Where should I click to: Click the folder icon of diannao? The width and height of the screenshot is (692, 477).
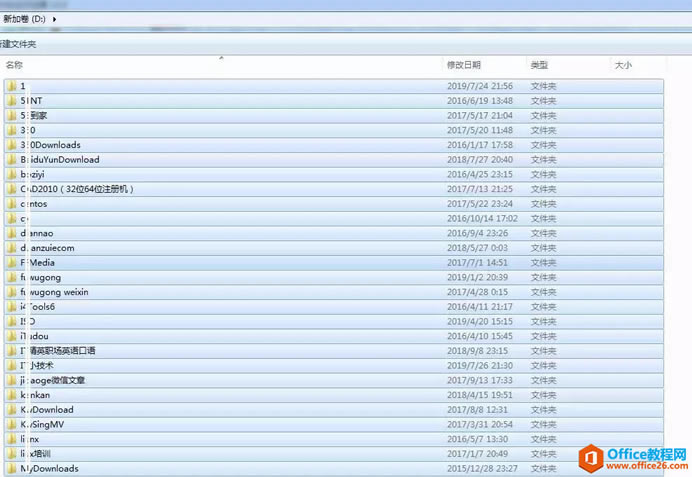pyautogui.click(x=12, y=233)
